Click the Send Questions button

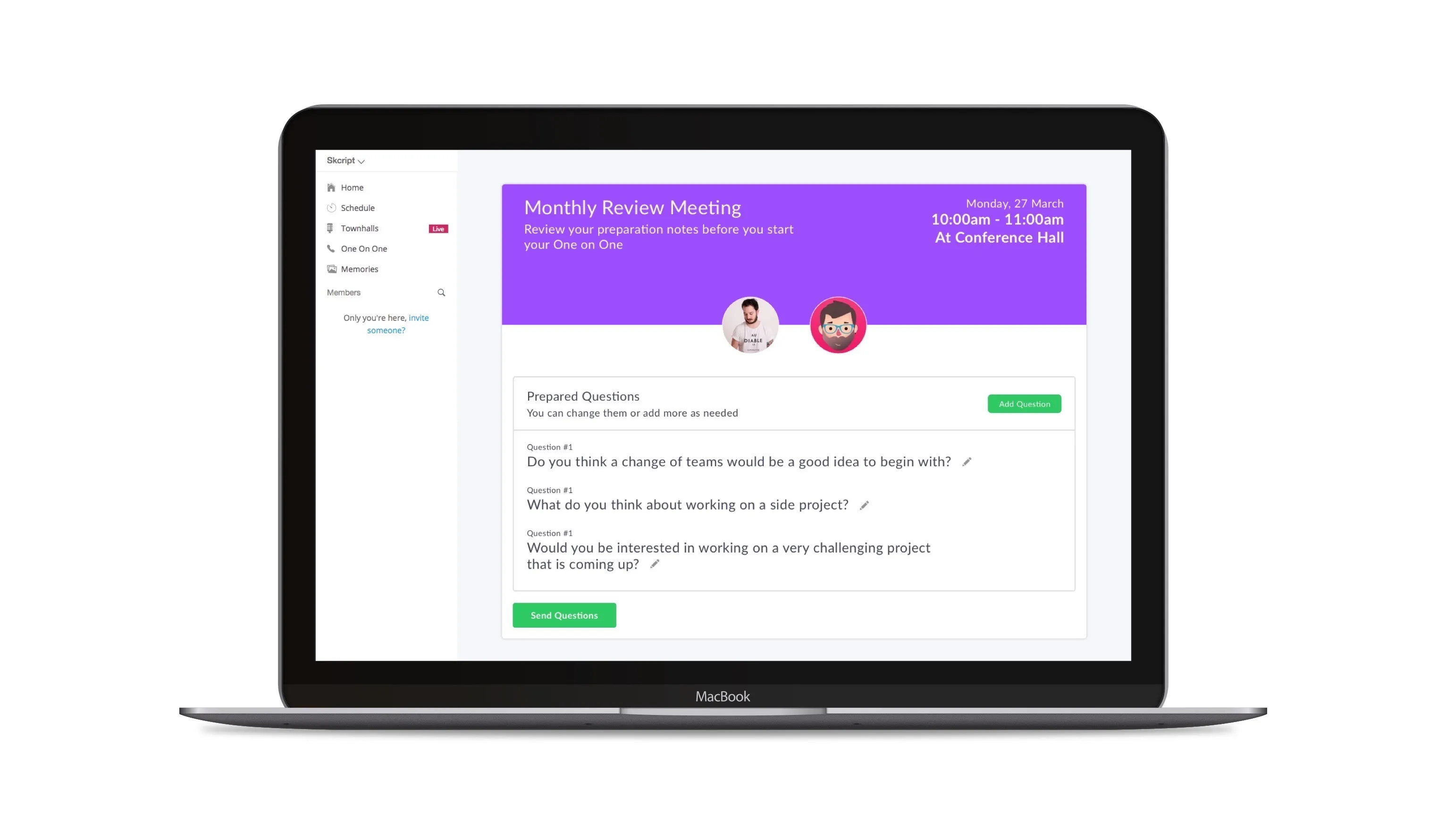(564, 615)
